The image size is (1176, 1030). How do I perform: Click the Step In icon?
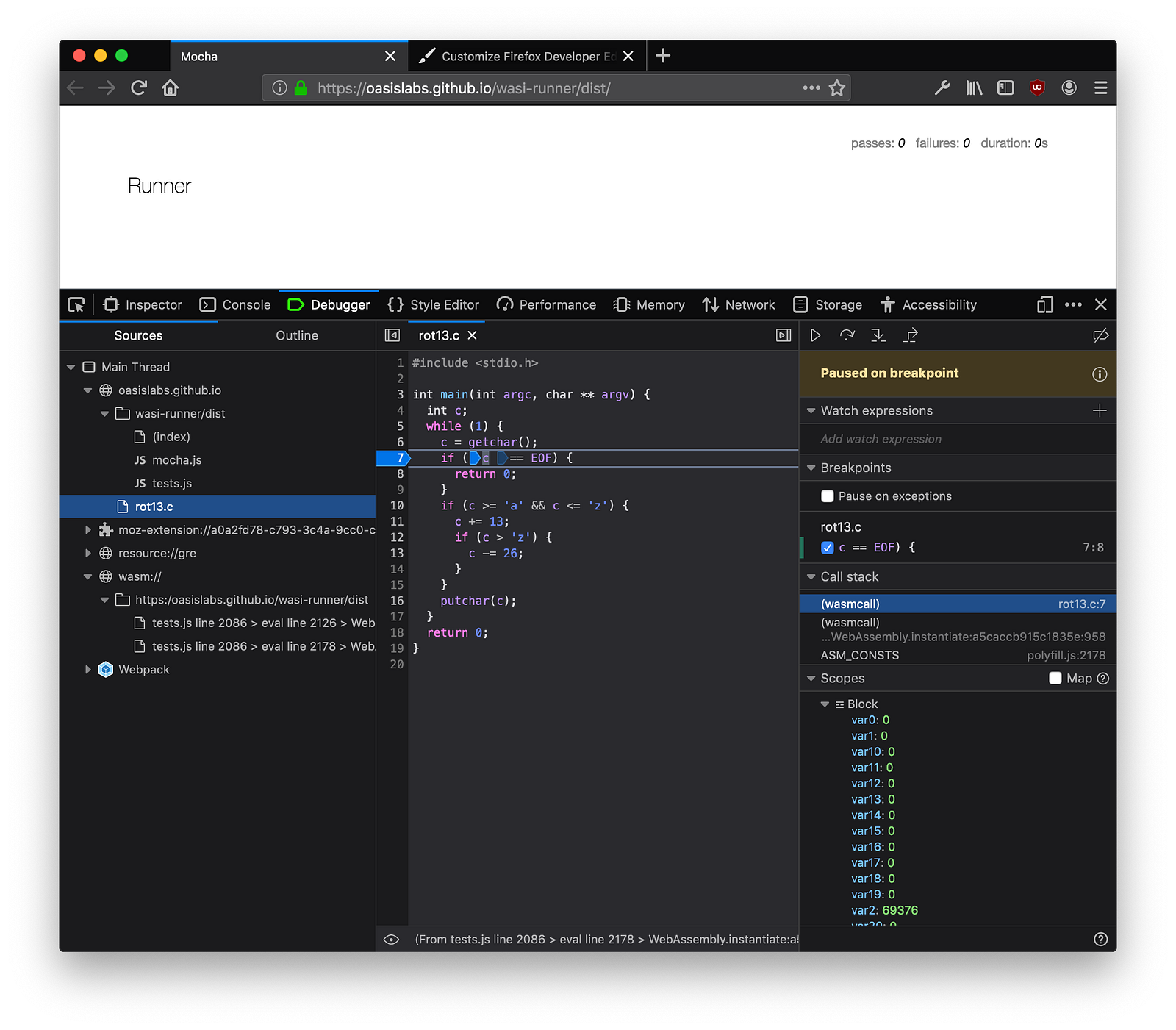pyautogui.click(x=878, y=335)
